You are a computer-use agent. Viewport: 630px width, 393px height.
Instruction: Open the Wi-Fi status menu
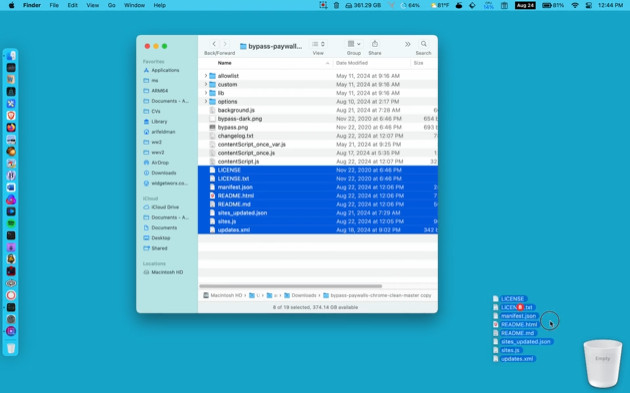coord(575,5)
